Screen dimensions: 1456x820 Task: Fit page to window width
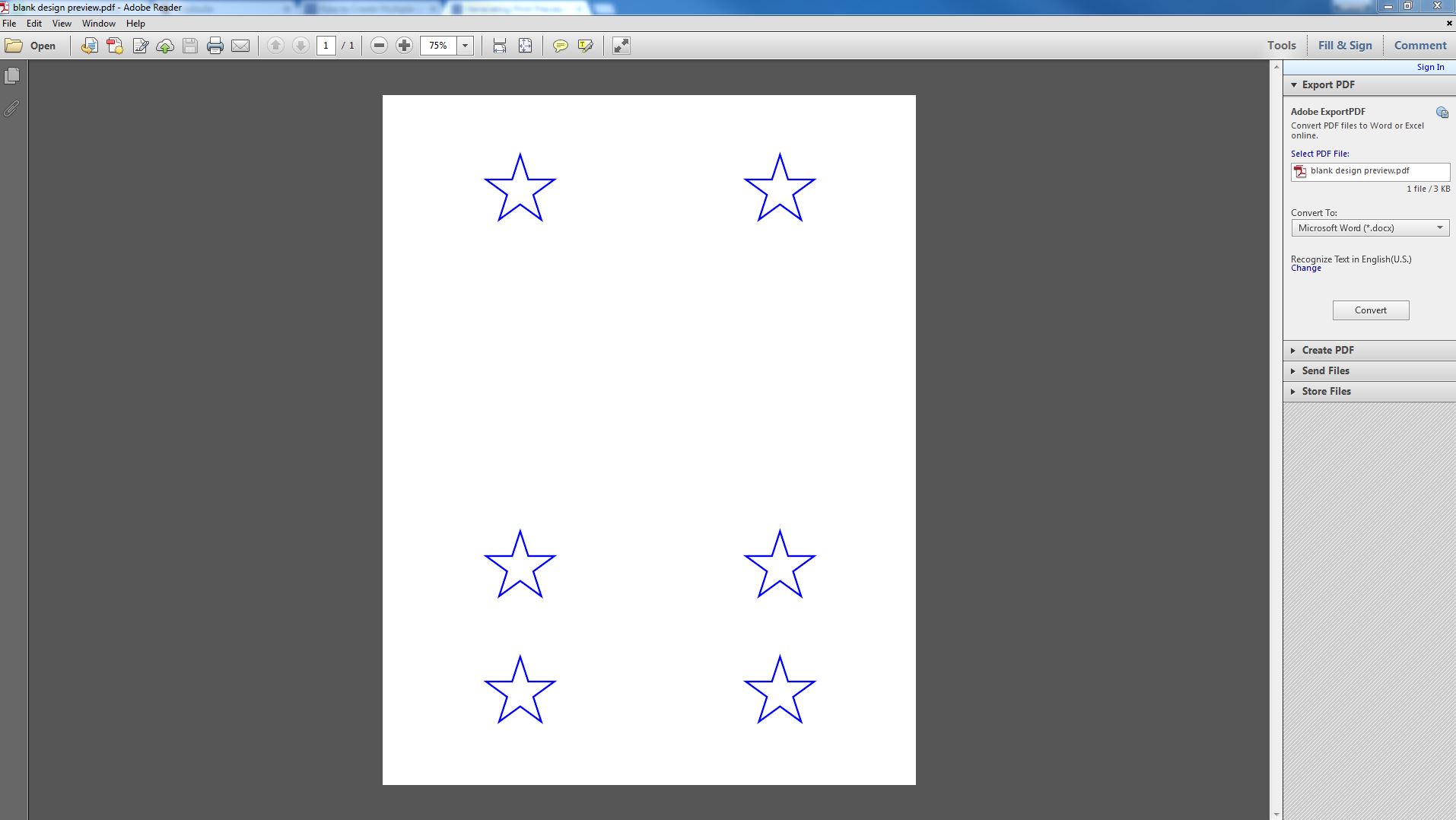pyautogui.click(x=498, y=46)
